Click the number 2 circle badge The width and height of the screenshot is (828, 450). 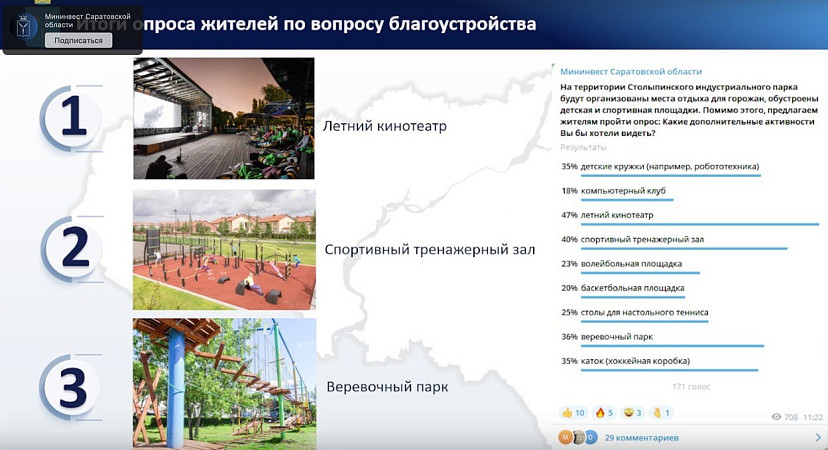tap(74, 248)
